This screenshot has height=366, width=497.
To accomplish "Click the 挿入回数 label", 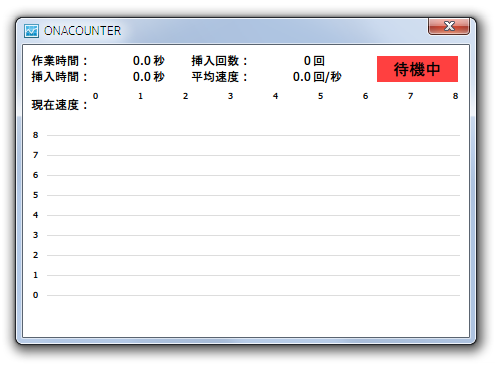I will [219, 61].
